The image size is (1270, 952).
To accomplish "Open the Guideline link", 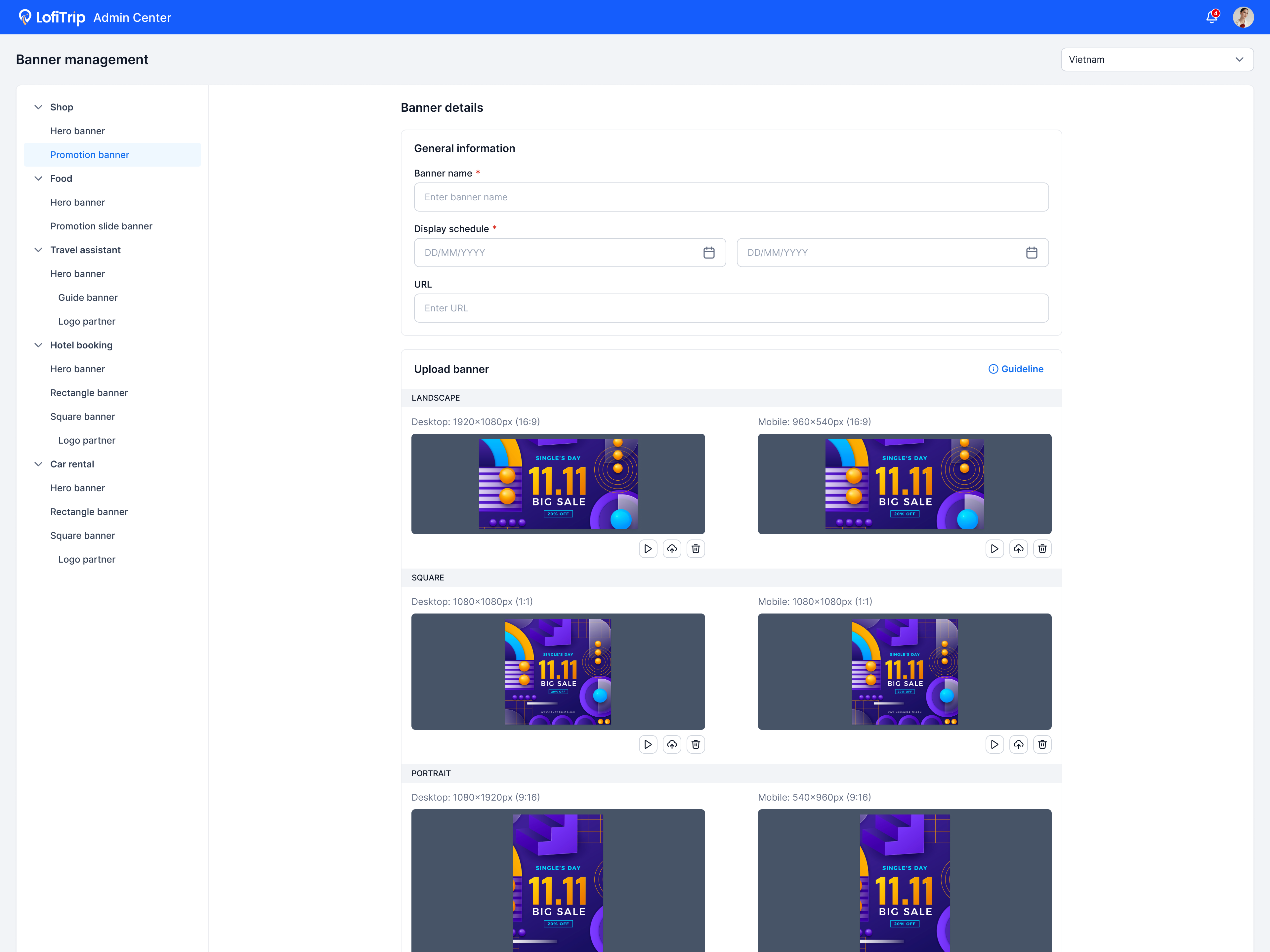I will [1016, 369].
